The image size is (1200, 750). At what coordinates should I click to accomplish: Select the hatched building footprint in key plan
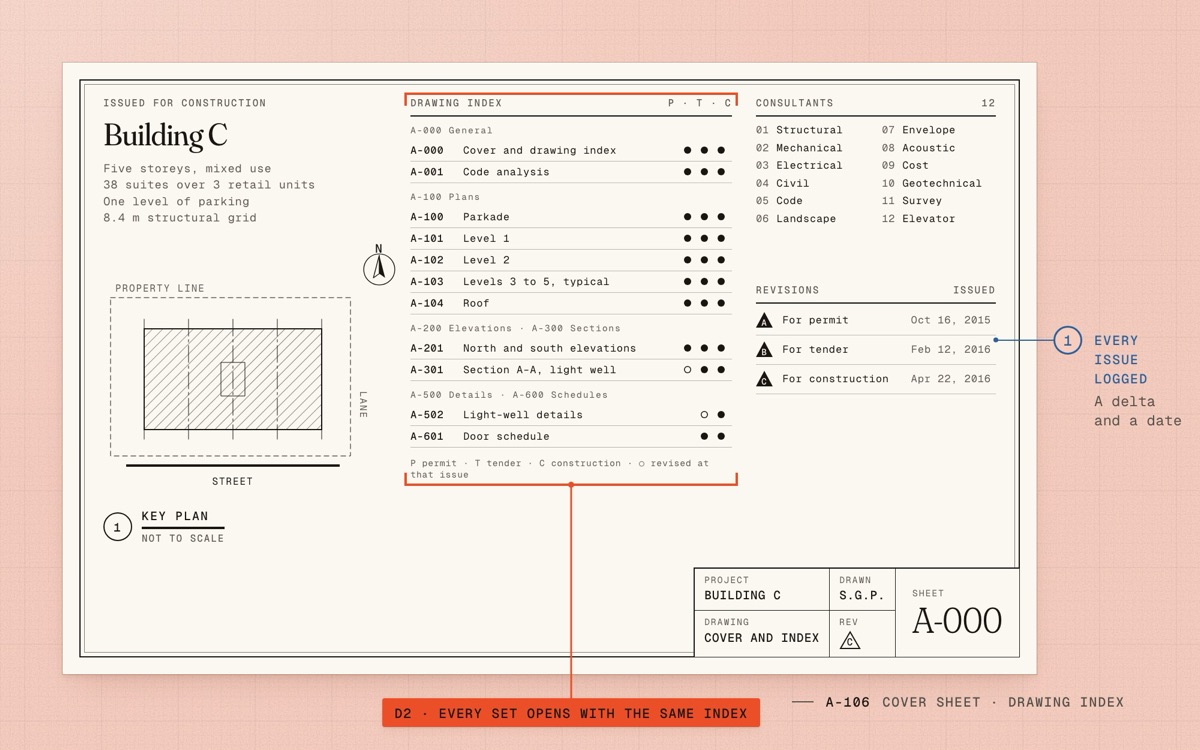click(233, 379)
